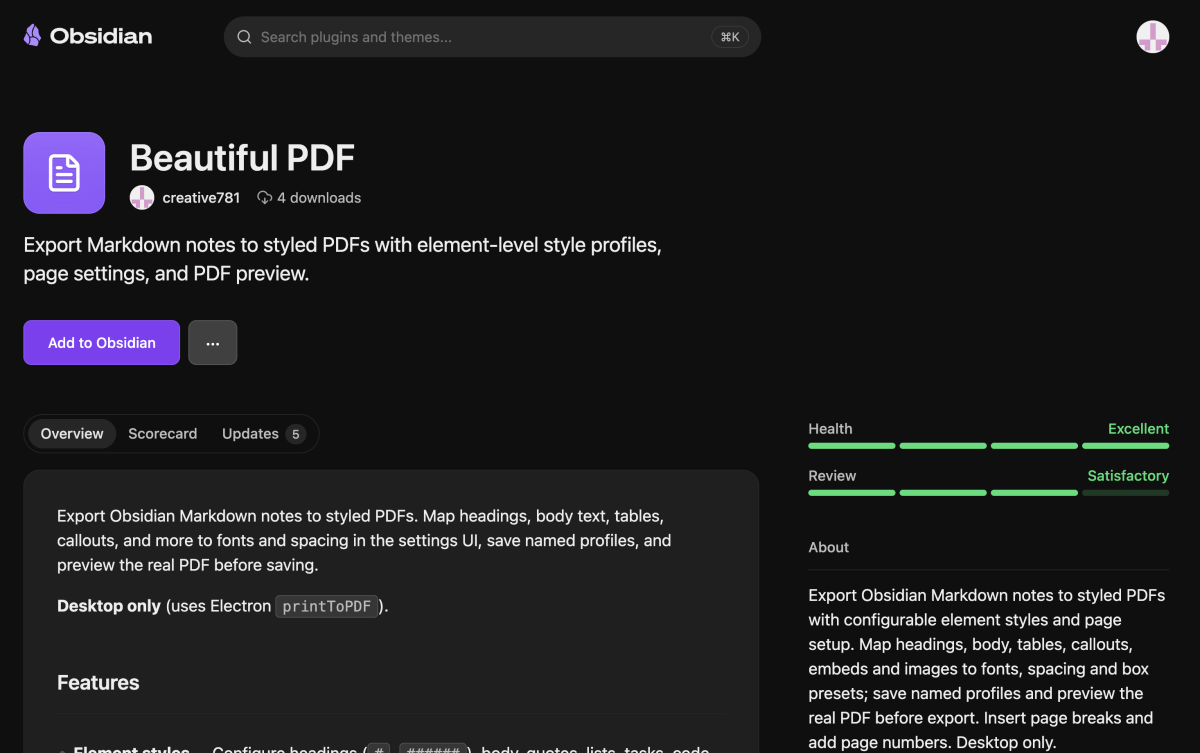Click Add to Obsidian button
The image size is (1200, 753).
point(102,343)
